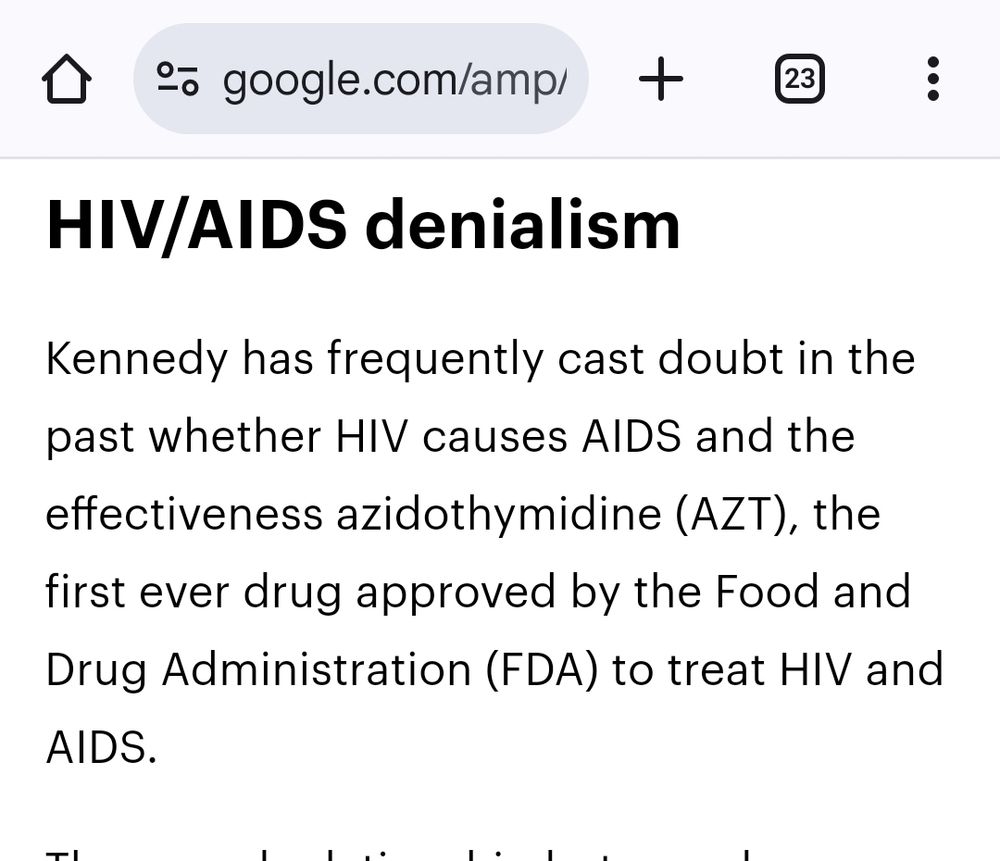The image size is (1000, 861).
Task: Click the (FDA) abbreviation in paragraph
Action: [x=541, y=670]
